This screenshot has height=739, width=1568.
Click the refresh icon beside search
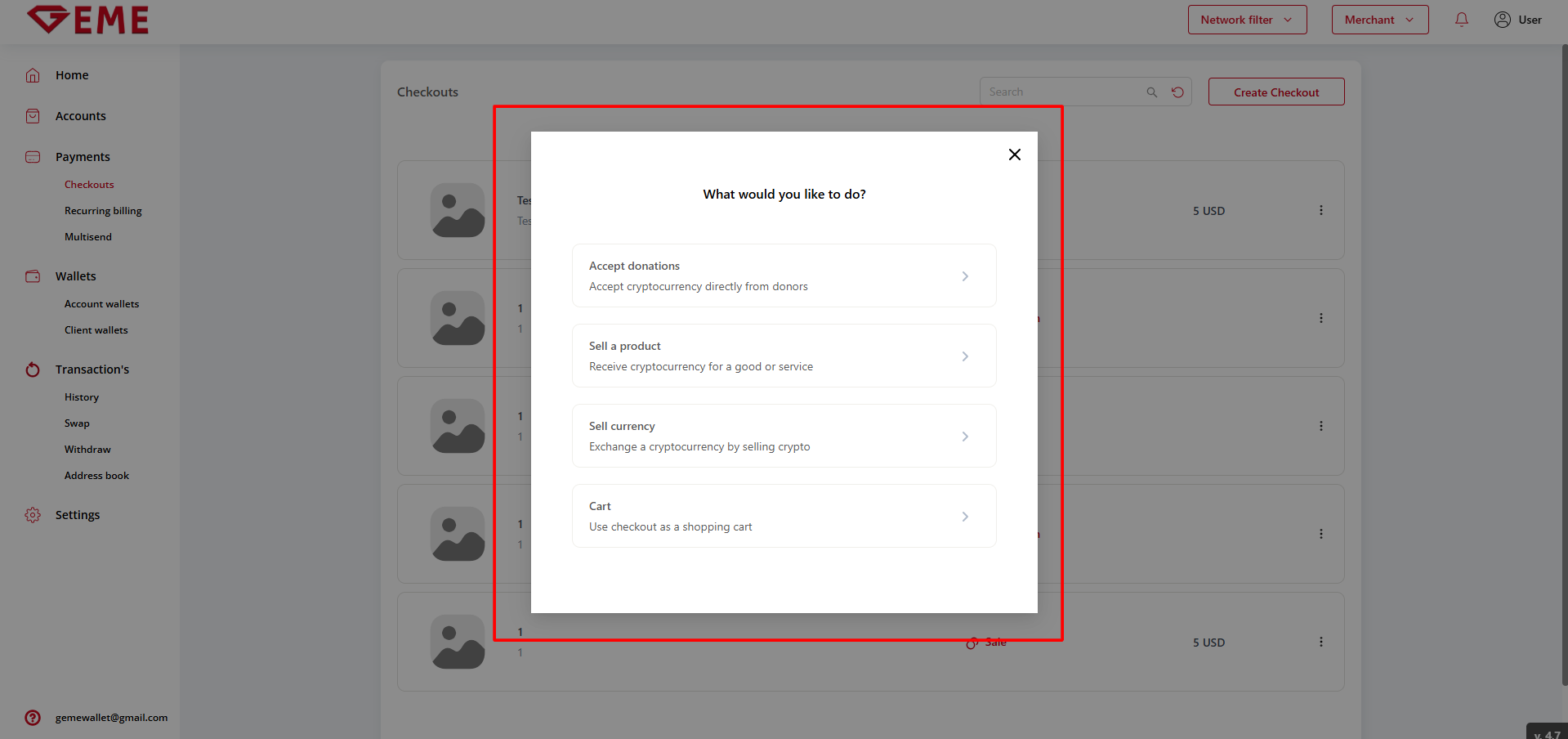(x=1177, y=92)
